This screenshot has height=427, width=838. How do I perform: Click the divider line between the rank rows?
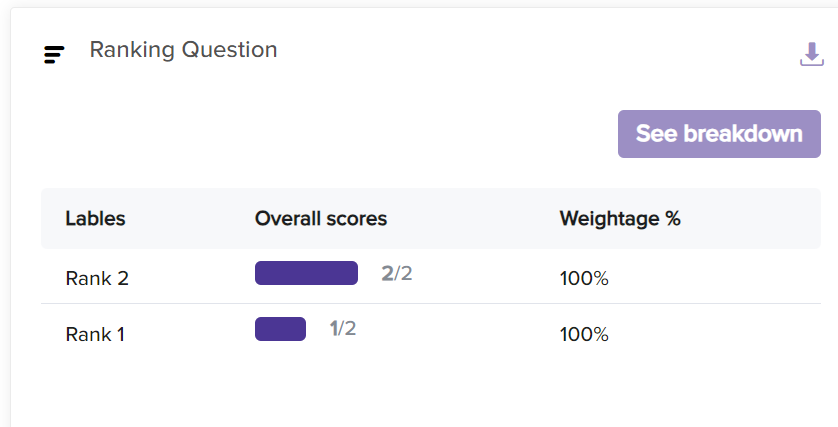430,304
